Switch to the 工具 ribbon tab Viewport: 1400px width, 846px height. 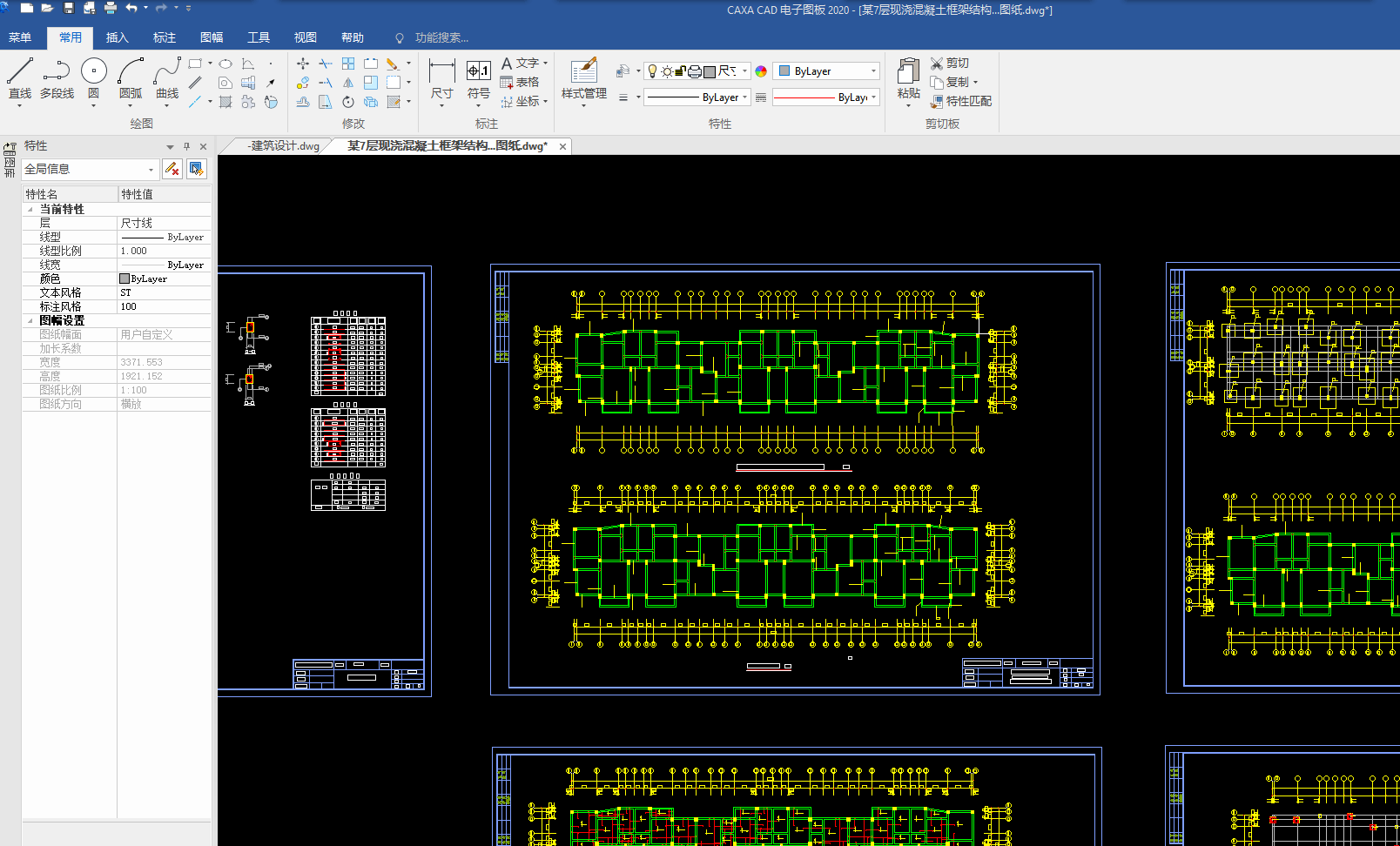tap(259, 37)
